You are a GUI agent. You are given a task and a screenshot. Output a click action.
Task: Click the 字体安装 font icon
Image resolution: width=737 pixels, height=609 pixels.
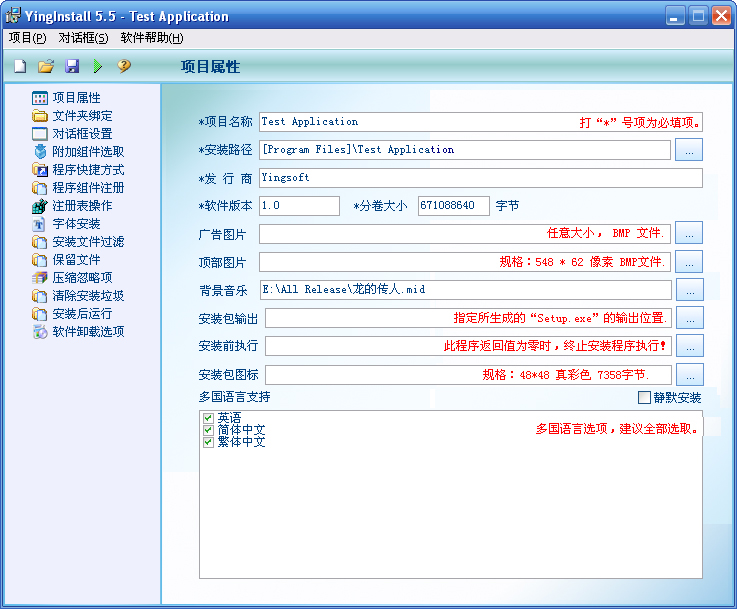[x=39, y=224]
